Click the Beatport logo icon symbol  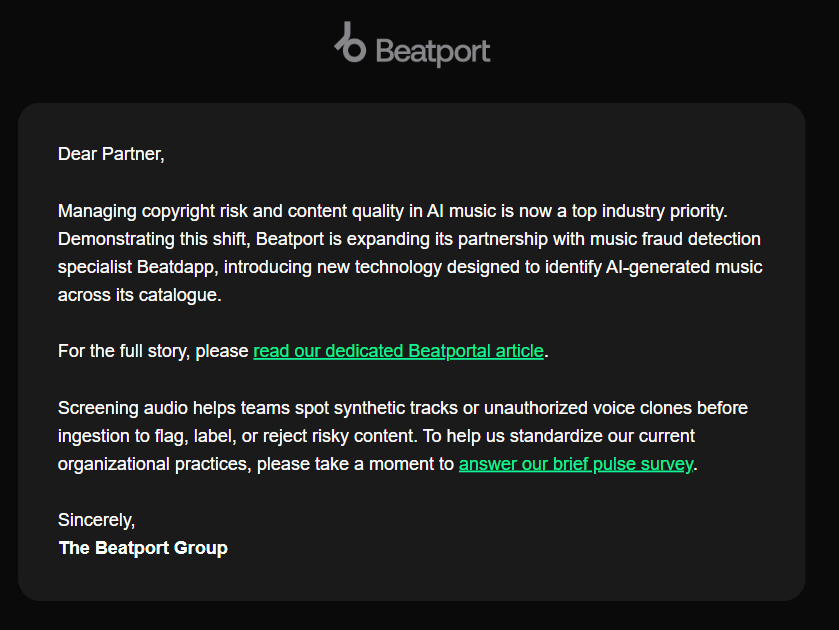click(x=350, y=43)
